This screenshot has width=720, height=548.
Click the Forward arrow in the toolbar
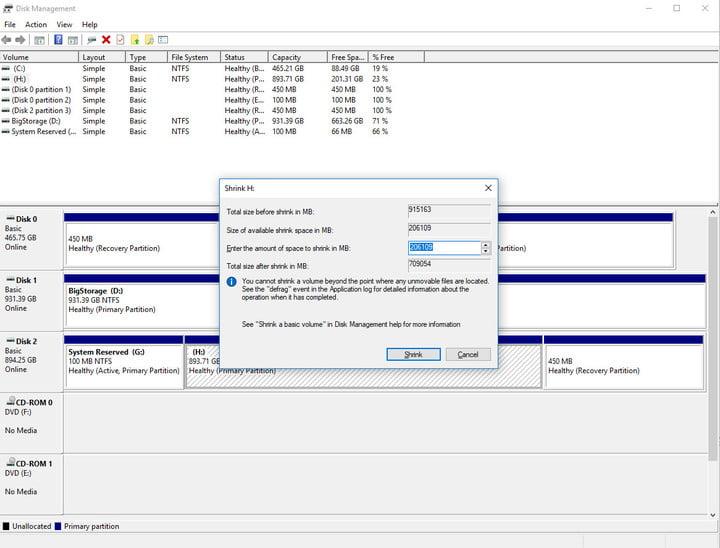(20, 40)
